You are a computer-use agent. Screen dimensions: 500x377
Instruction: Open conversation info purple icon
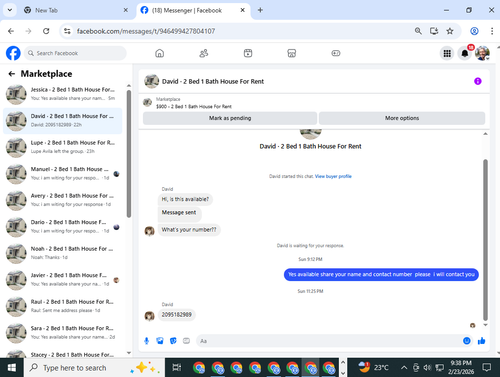(478, 81)
